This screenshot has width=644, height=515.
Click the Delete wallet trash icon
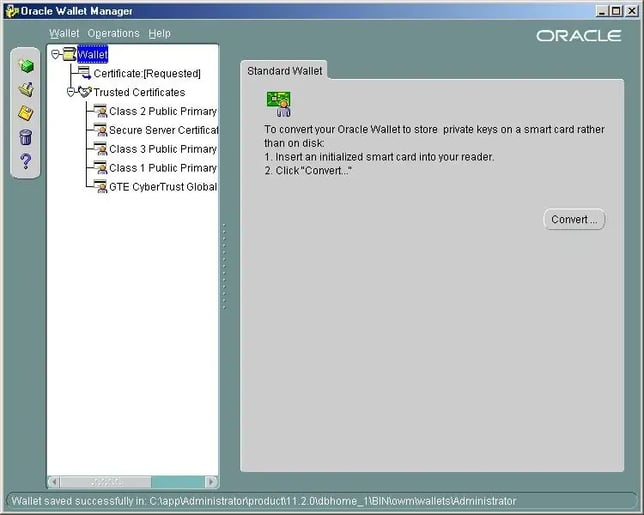tap(26, 137)
